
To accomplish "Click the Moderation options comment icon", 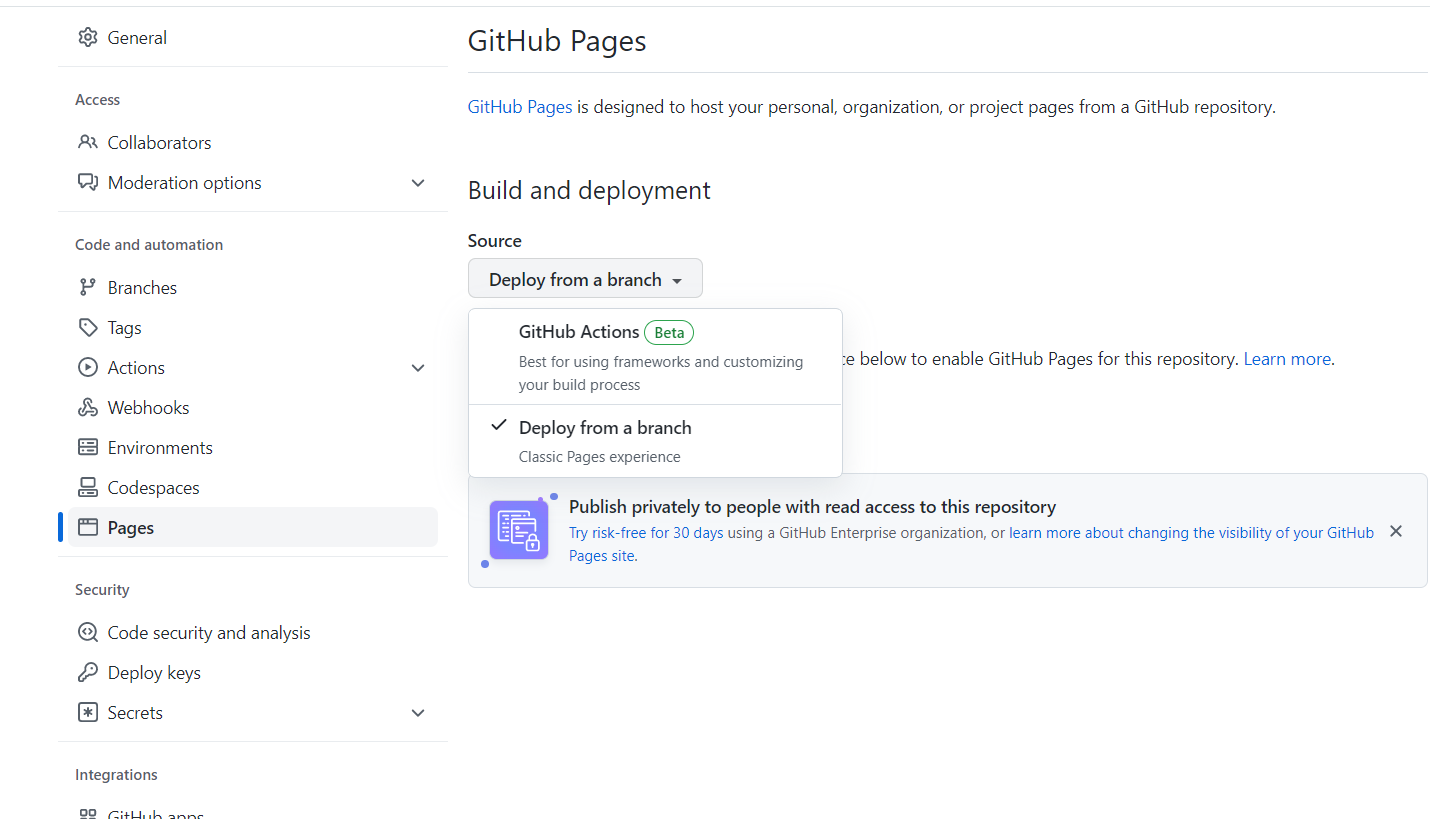I will point(88,183).
